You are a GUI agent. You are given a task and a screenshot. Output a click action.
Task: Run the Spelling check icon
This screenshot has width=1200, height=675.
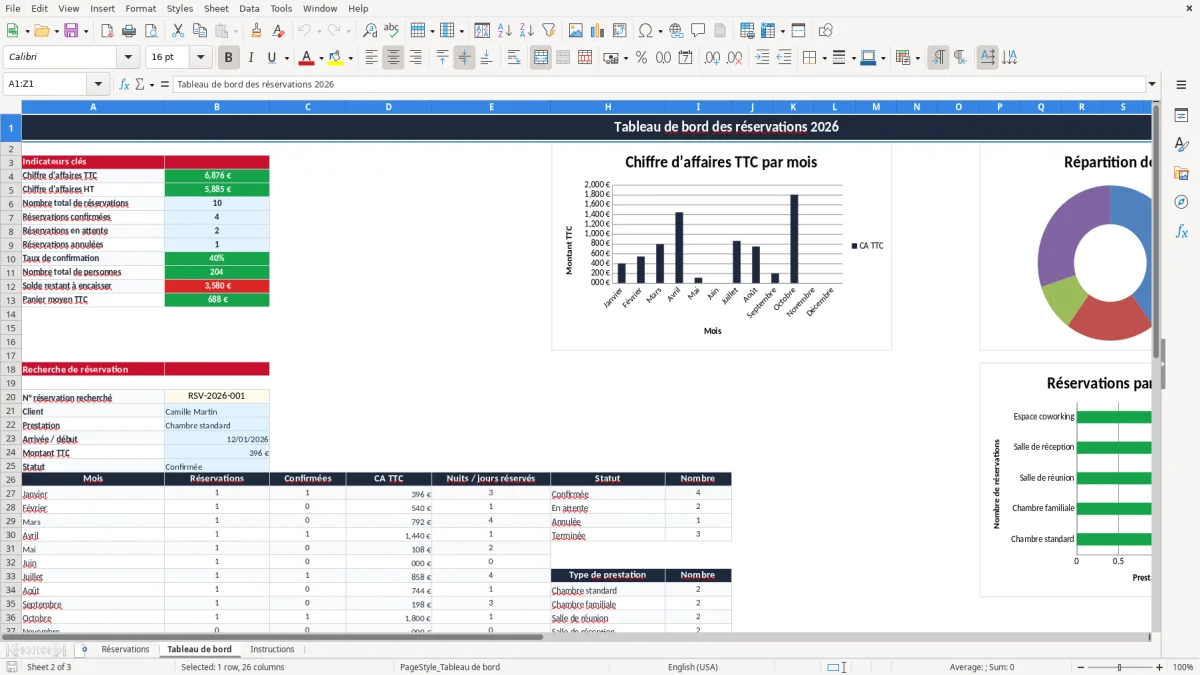tap(392, 31)
